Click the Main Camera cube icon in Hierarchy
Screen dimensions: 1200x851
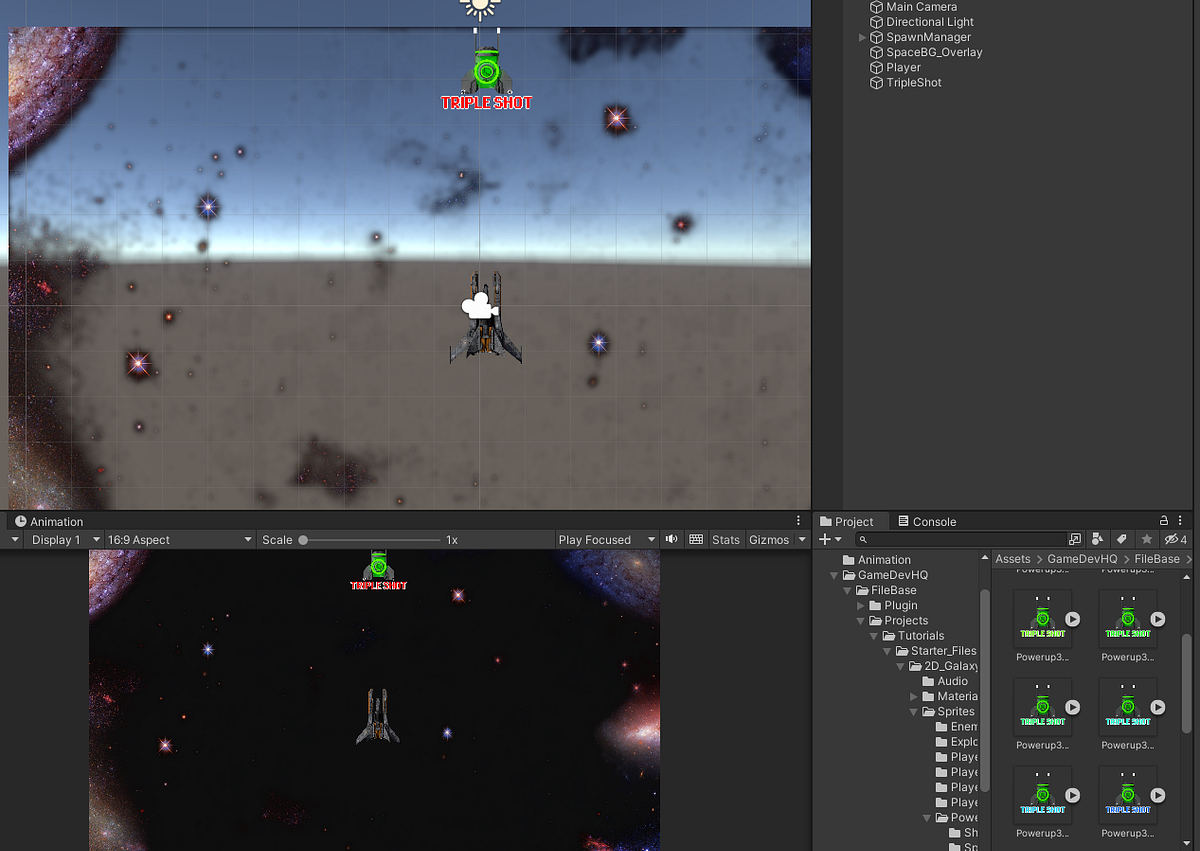(875, 7)
